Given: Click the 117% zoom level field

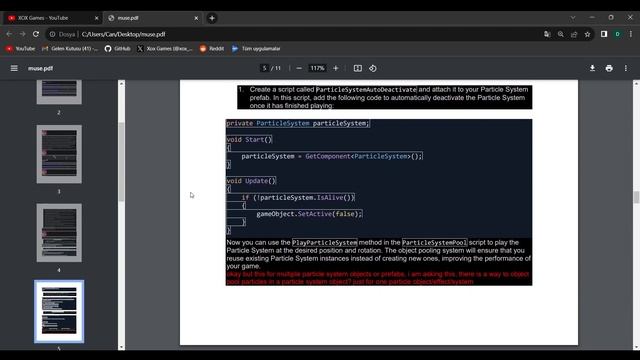Looking at the screenshot, I should click(x=317, y=68).
